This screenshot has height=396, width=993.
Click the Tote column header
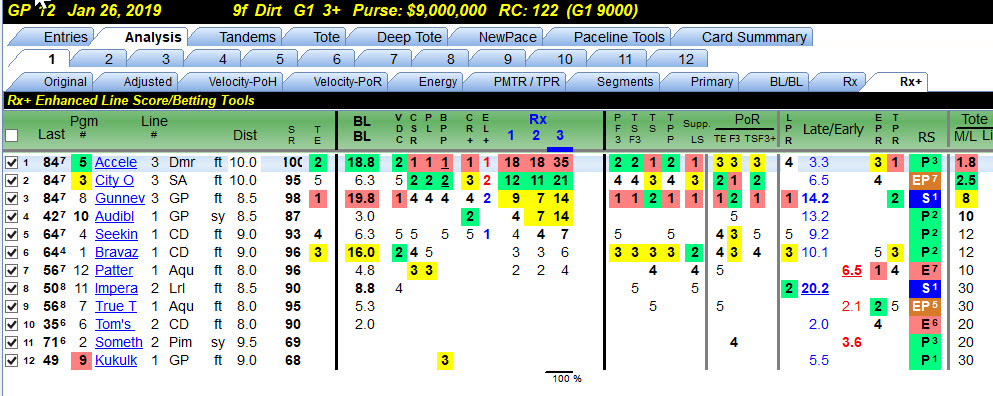[974, 119]
